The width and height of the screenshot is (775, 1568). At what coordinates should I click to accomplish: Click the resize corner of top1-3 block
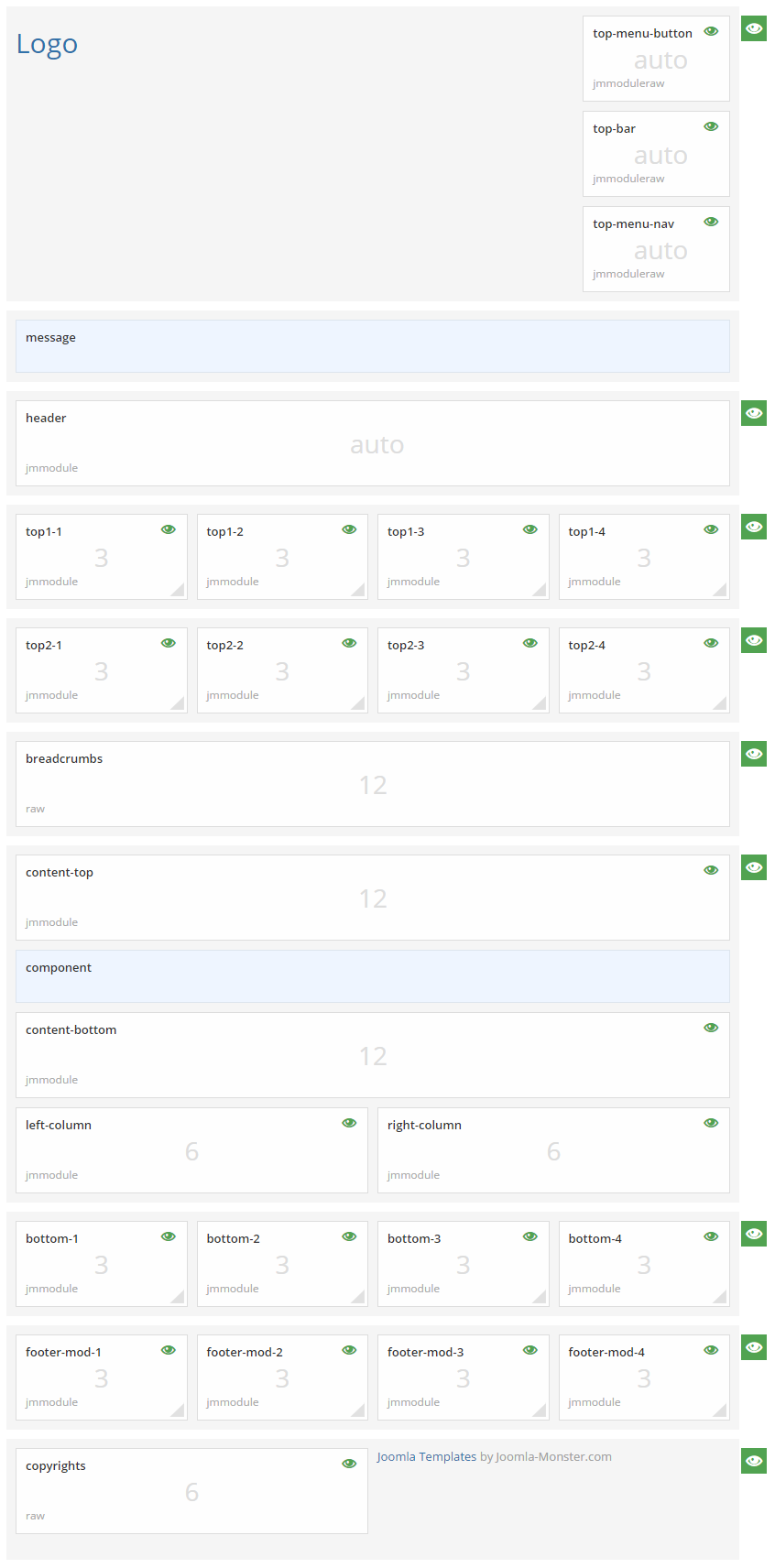pyautogui.click(x=540, y=590)
